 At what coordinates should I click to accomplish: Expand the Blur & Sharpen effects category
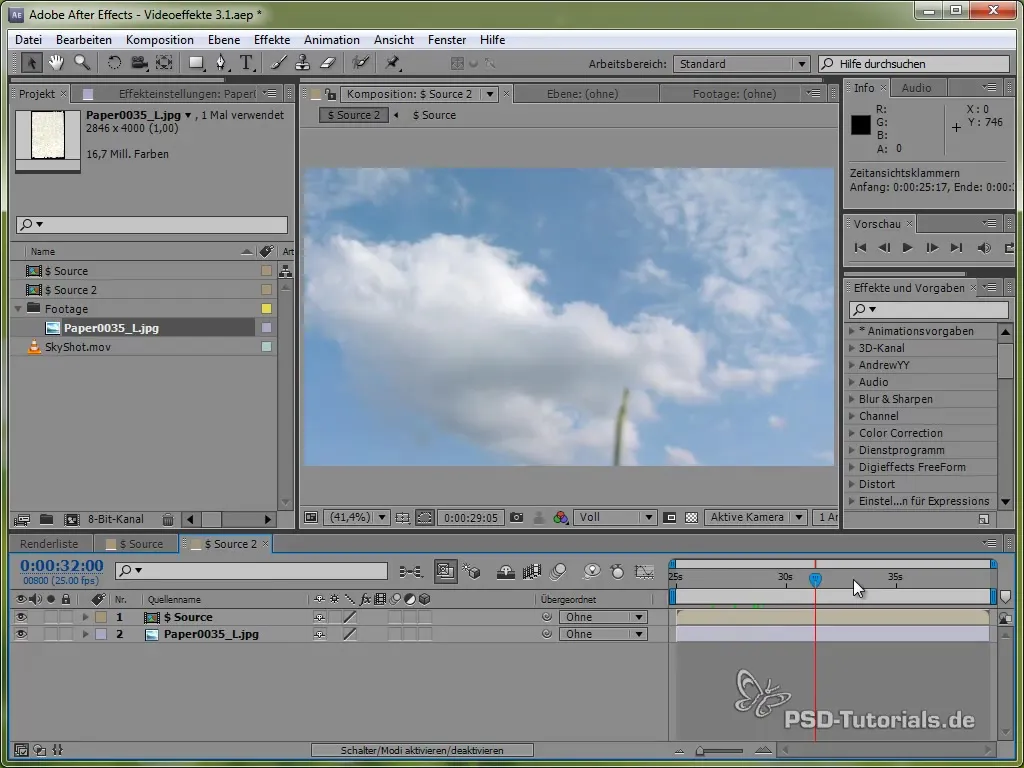click(852, 399)
